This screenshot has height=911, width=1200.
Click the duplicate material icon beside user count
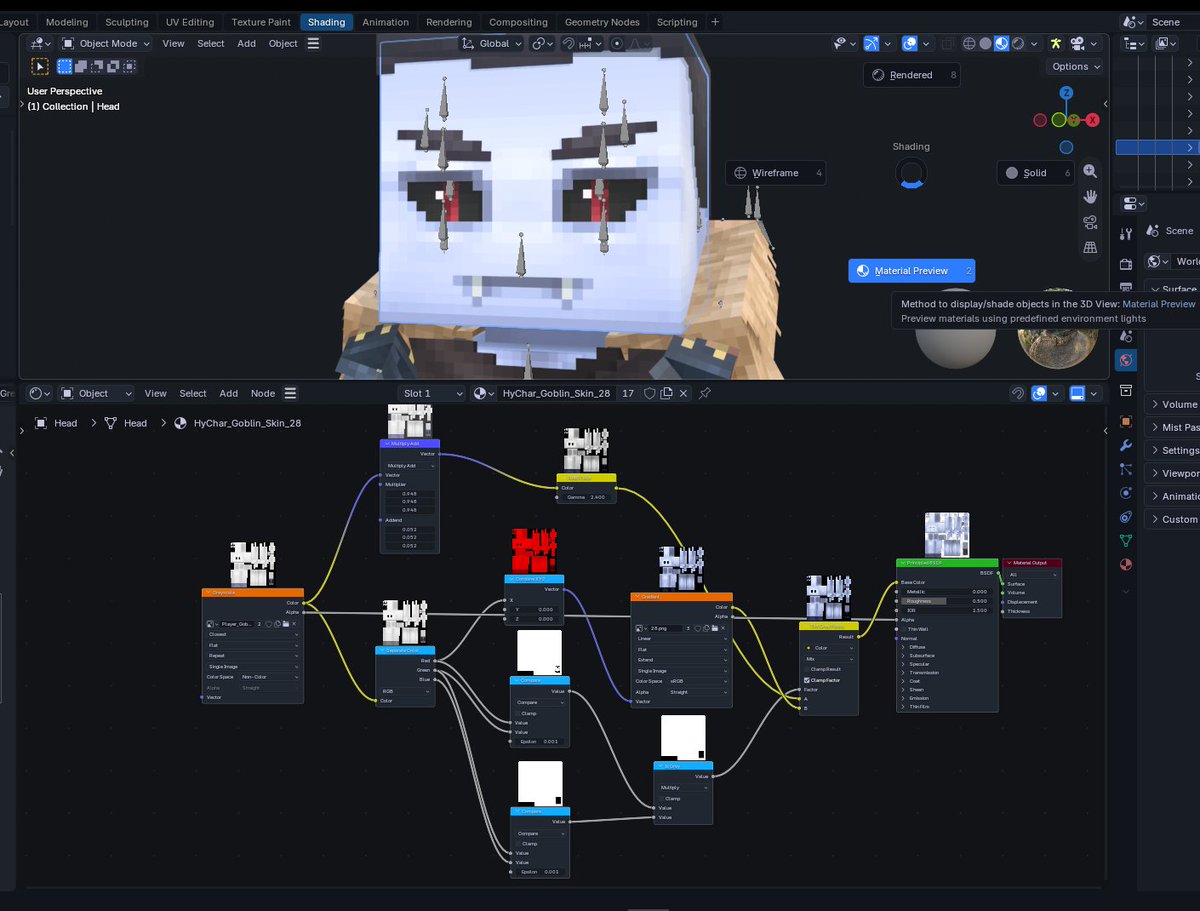point(666,394)
